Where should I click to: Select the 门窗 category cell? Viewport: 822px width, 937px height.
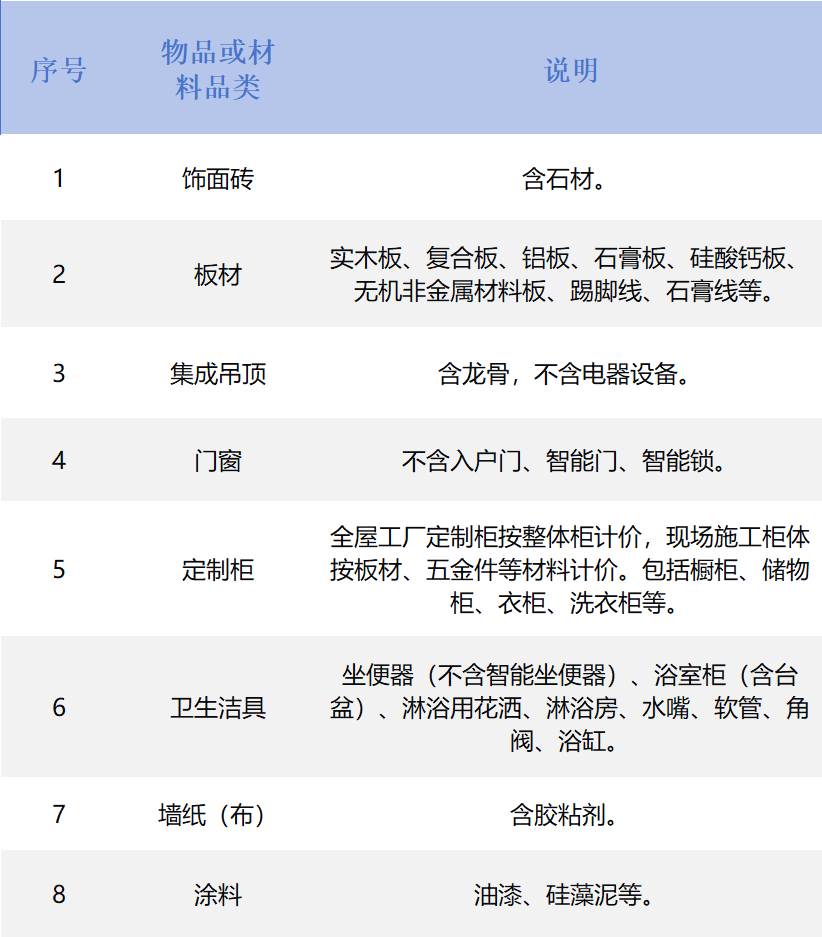click(x=218, y=461)
